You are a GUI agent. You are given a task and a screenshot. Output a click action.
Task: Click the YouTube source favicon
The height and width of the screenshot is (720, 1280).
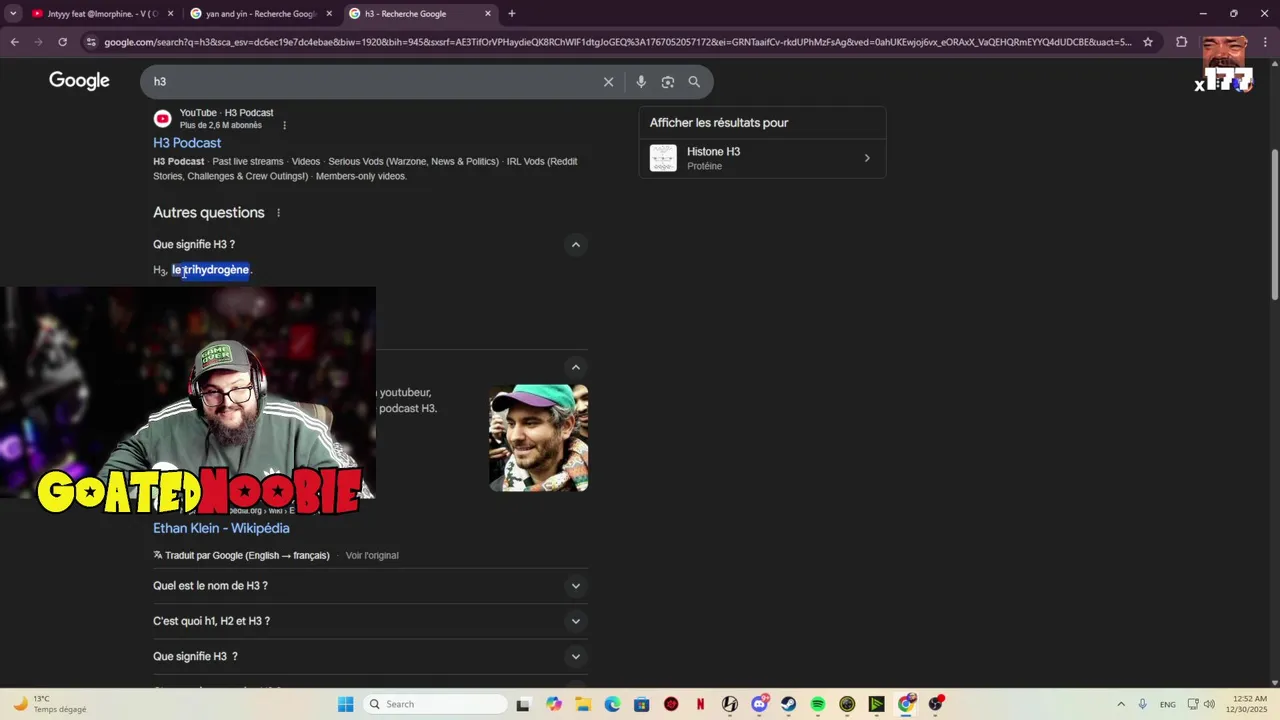click(162, 119)
